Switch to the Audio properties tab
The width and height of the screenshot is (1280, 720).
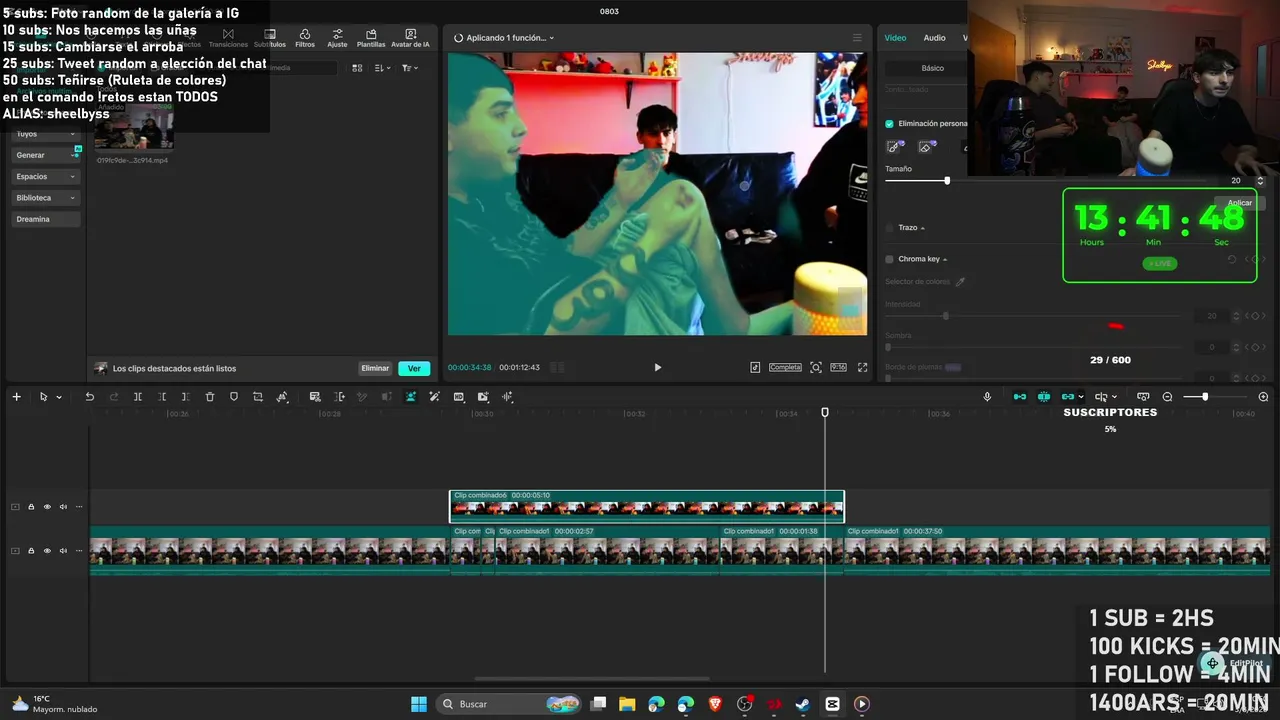(x=934, y=38)
